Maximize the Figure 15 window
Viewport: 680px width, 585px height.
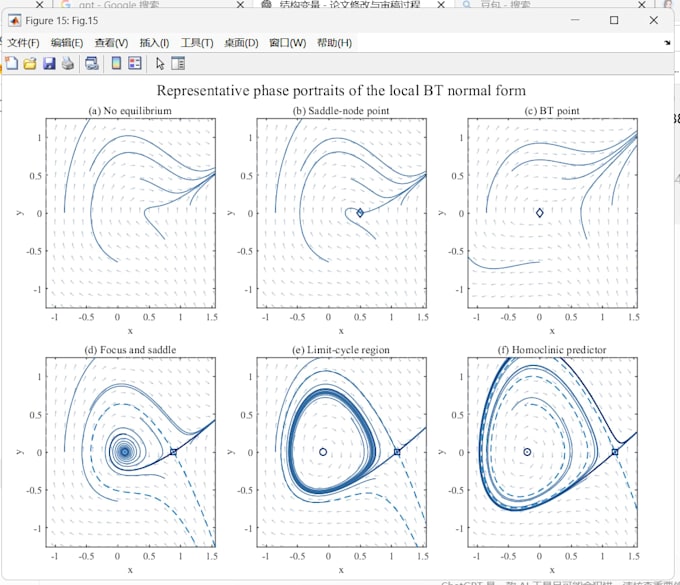[614, 20]
